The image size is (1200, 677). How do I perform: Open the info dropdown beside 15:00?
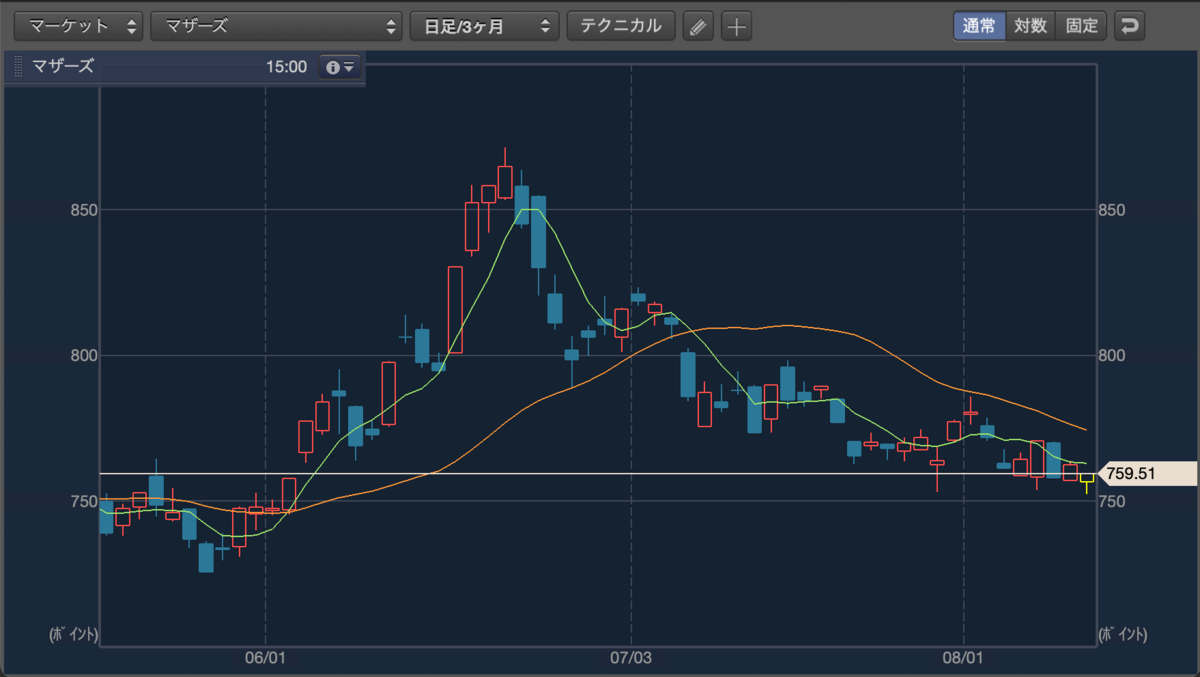coord(340,67)
